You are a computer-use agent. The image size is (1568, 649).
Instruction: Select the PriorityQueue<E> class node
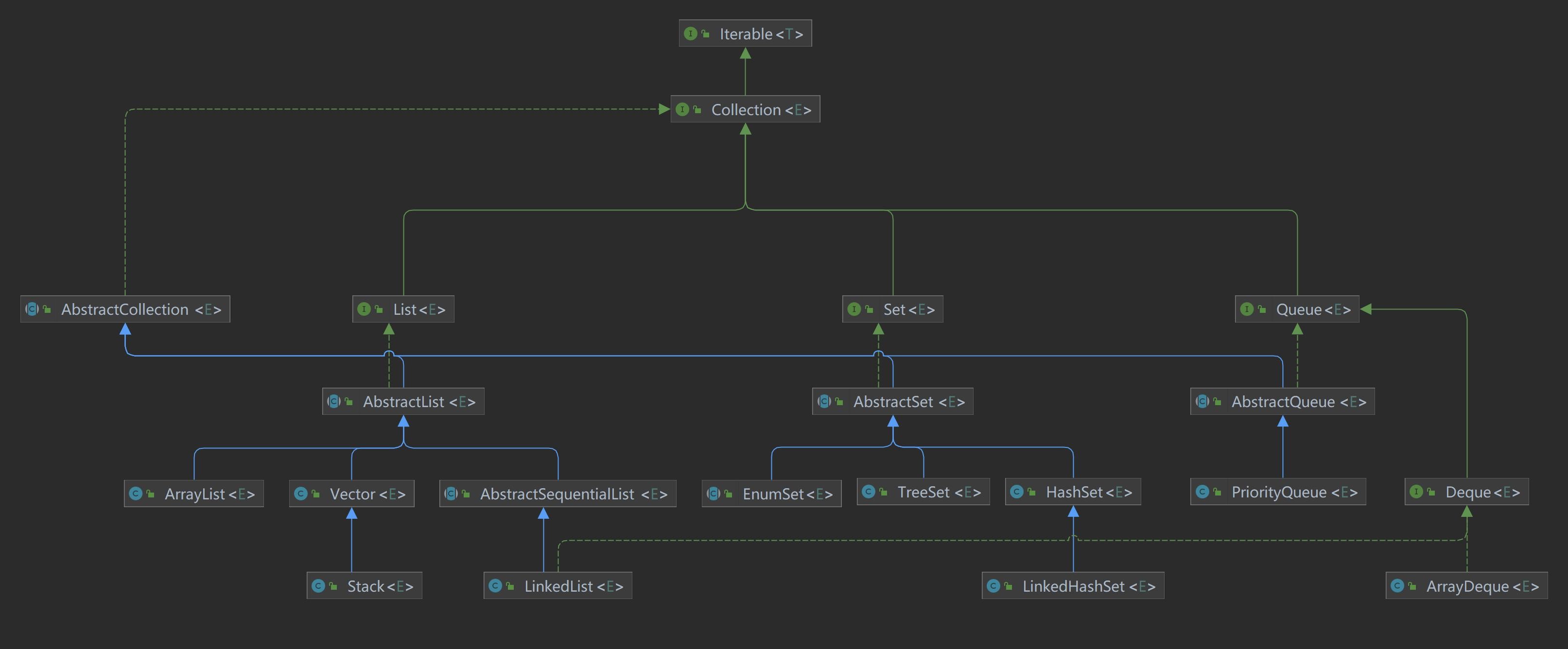(x=1278, y=492)
